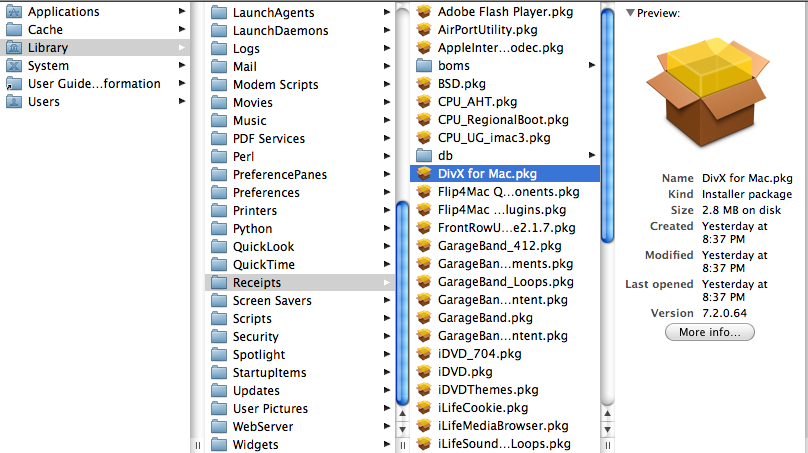The height and width of the screenshot is (453, 808).
Task: Select the iDVD_704.pkg package icon
Action: pyautogui.click(x=424, y=354)
